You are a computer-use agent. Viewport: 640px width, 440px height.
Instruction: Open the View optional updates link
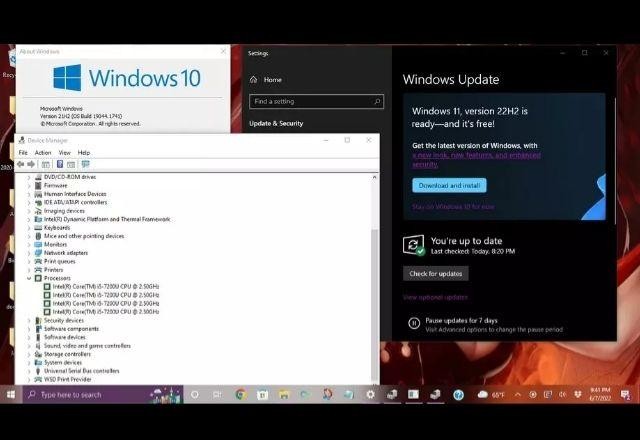coord(435,297)
